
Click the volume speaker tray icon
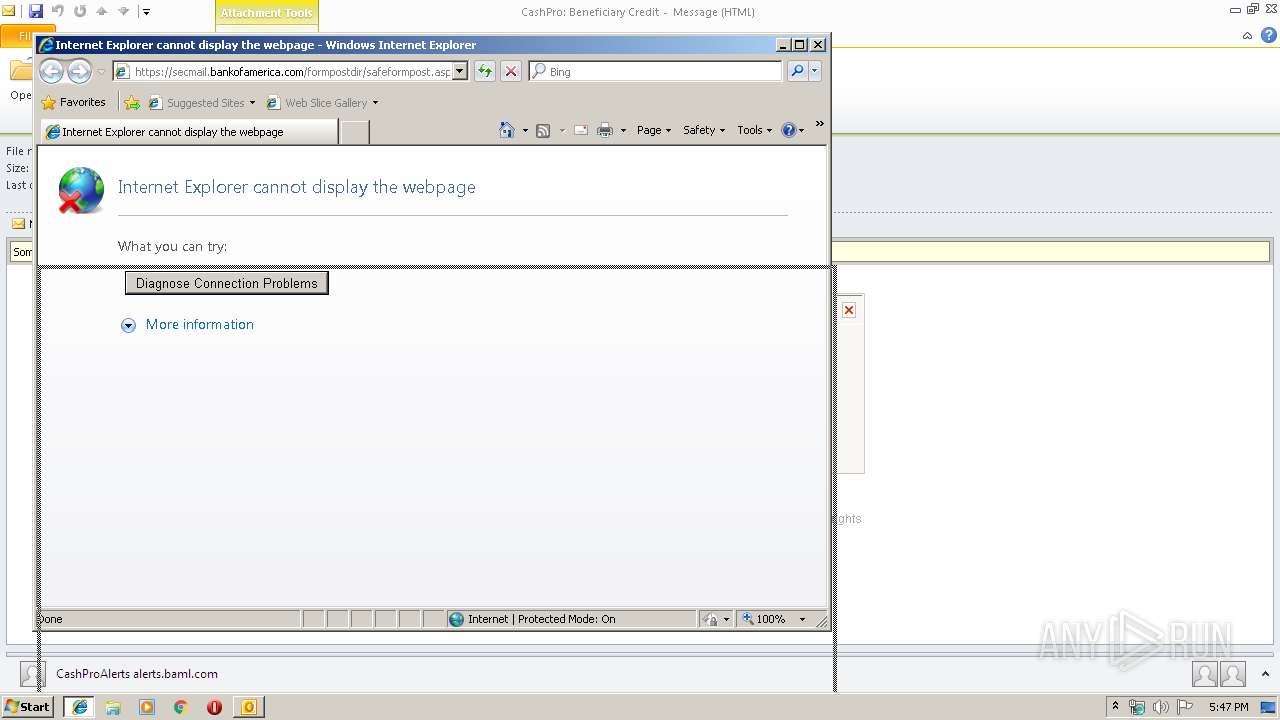1161,707
